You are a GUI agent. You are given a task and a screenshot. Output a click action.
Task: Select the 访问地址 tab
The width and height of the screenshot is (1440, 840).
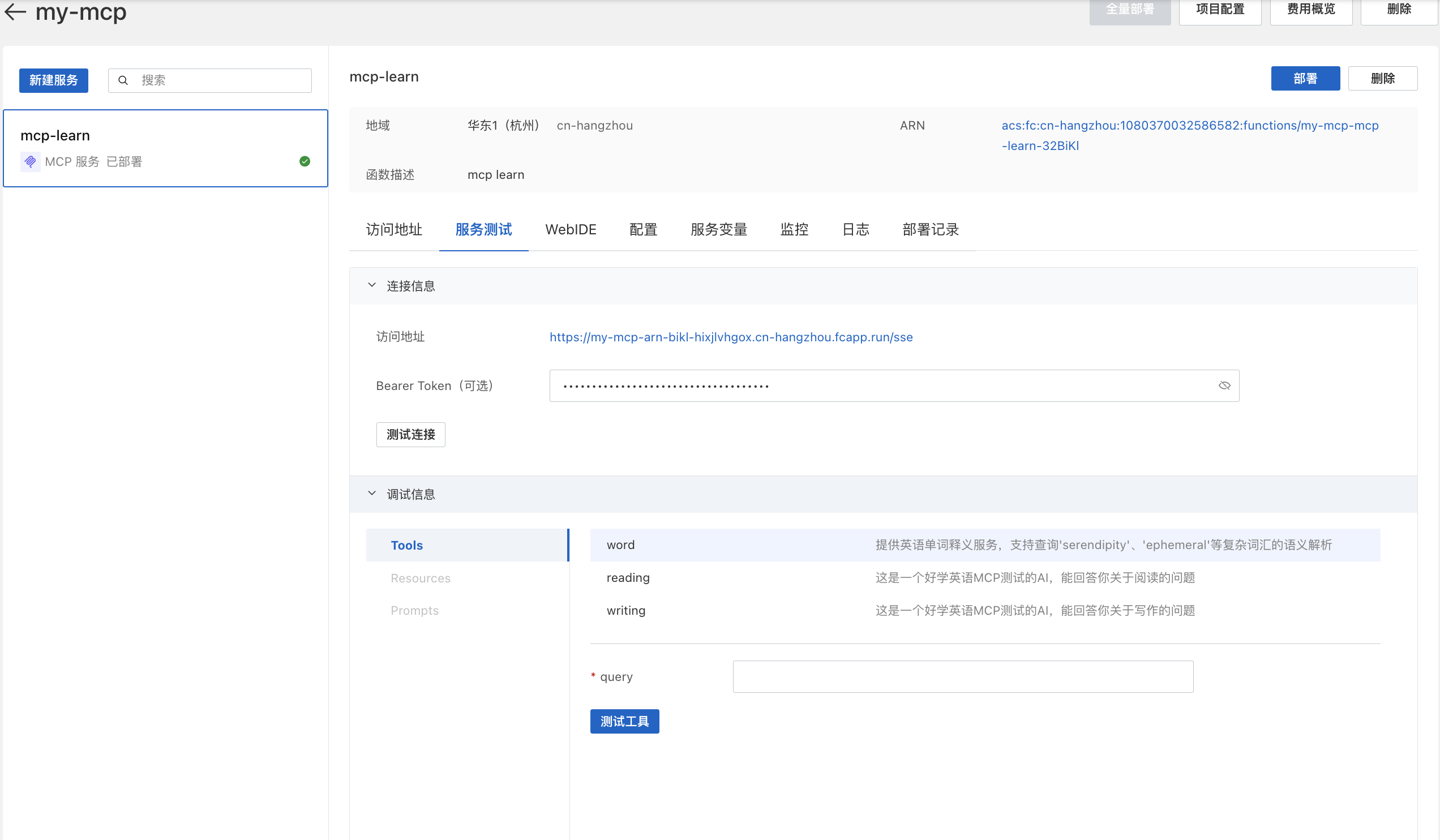394,229
